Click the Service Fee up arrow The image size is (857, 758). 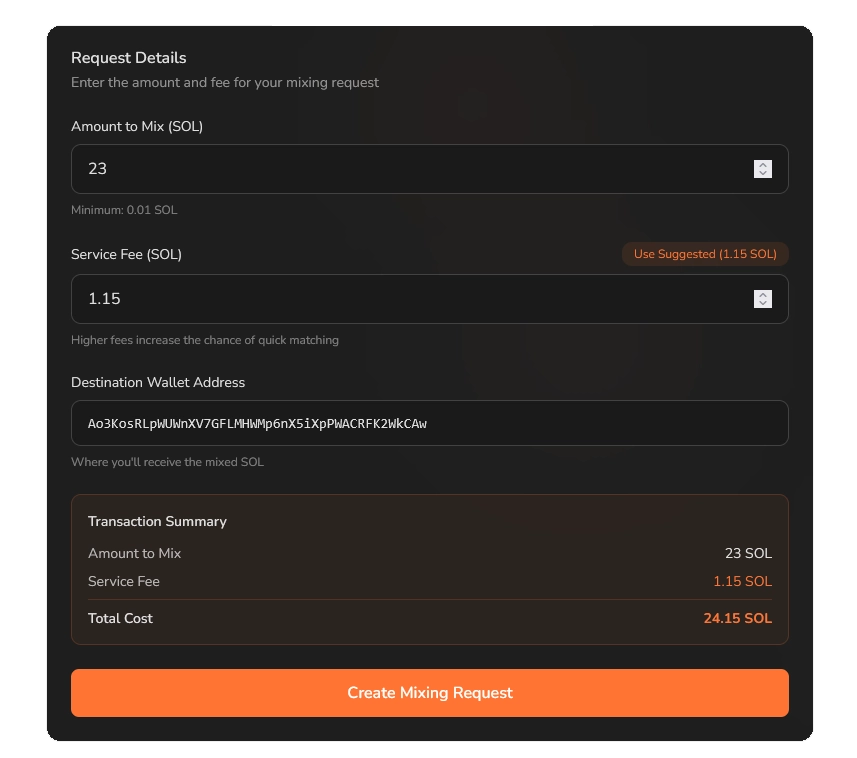pyautogui.click(x=763, y=295)
